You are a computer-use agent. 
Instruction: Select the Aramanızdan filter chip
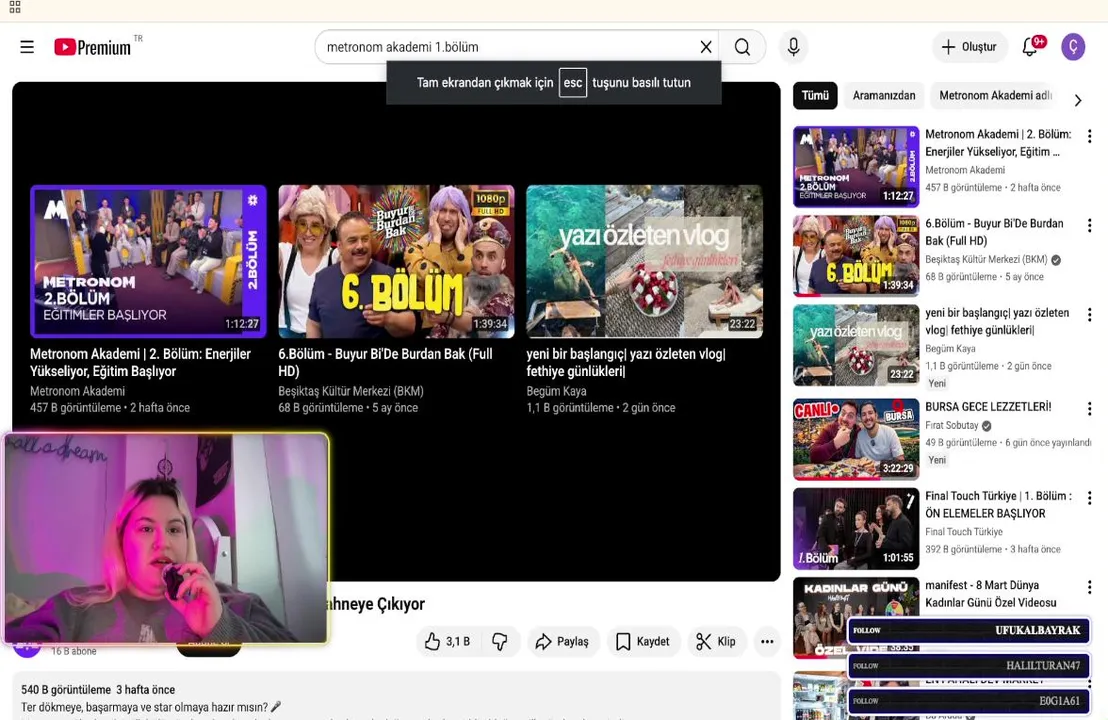pyautogui.click(x=883, y=95)
